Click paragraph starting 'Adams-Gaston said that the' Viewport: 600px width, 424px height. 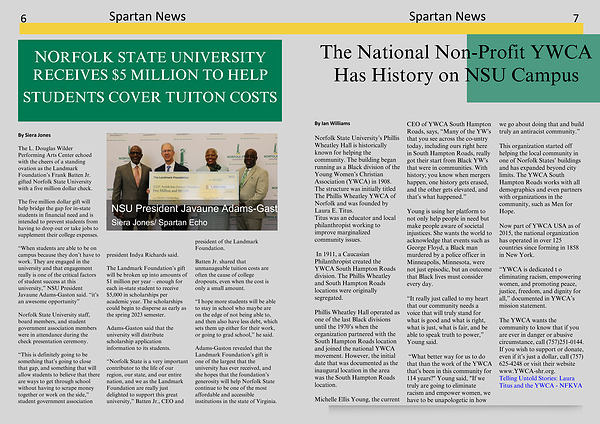point(140,338)
